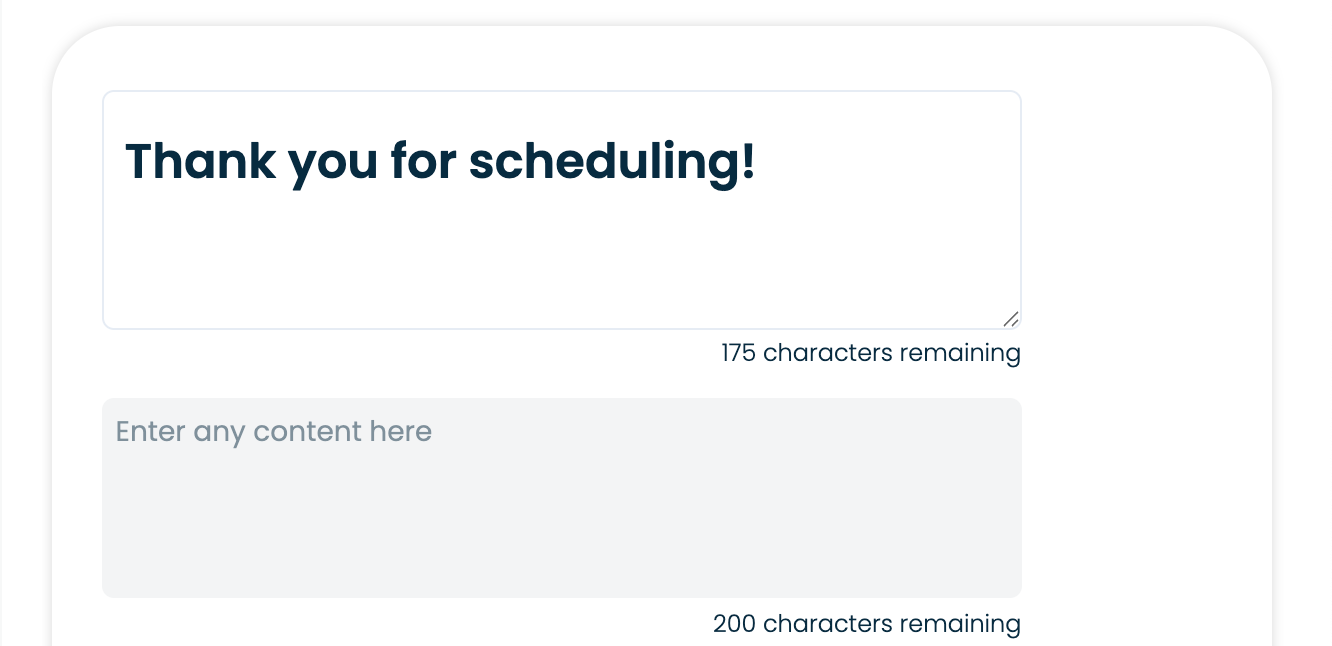Image resolution: width=1332 pixels, height=646 pixels.
Task: Click the number "200" in the counter
Action: tap(734, 624)
